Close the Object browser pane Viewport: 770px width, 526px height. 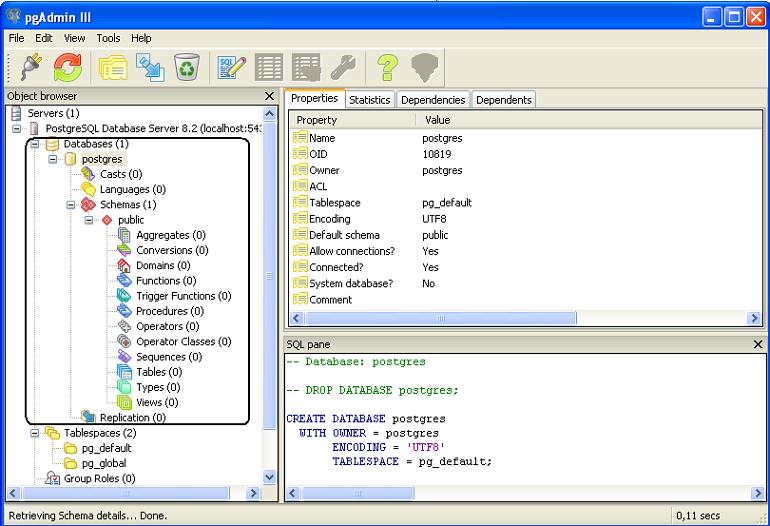click(269, 96)
